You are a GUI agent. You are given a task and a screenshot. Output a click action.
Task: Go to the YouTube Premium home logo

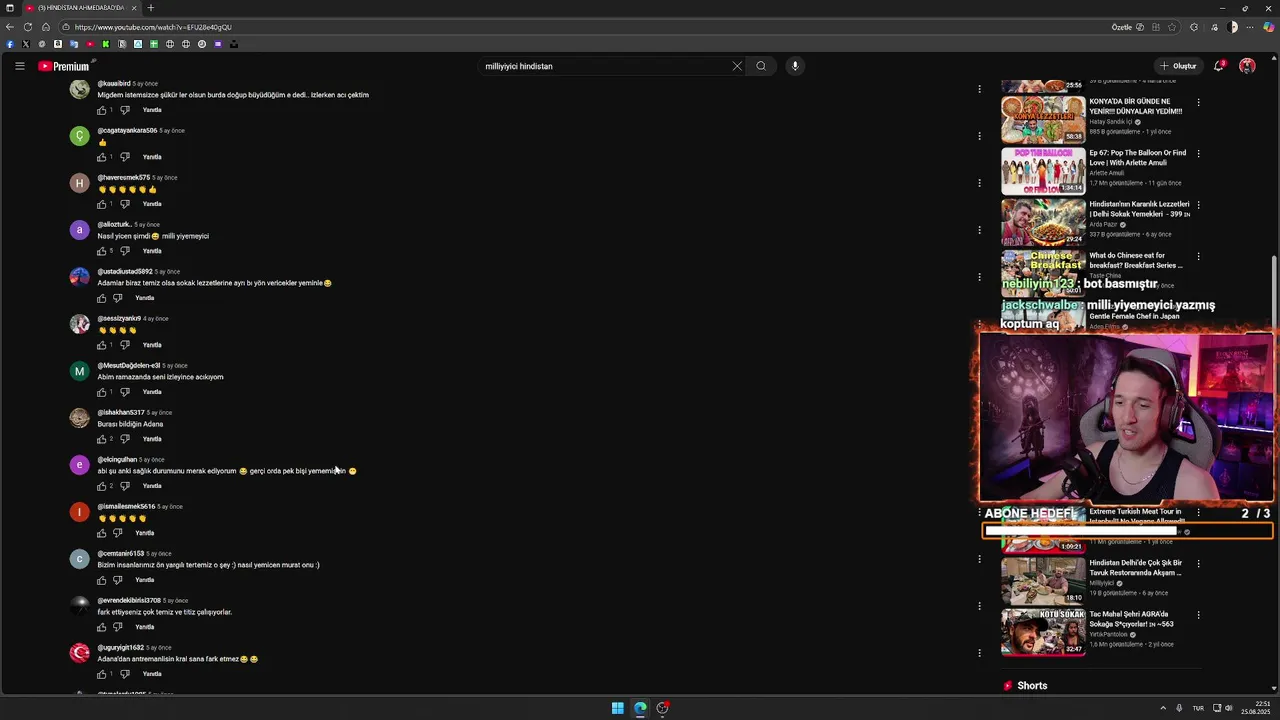pyautogui.click(x=64, y=66)
